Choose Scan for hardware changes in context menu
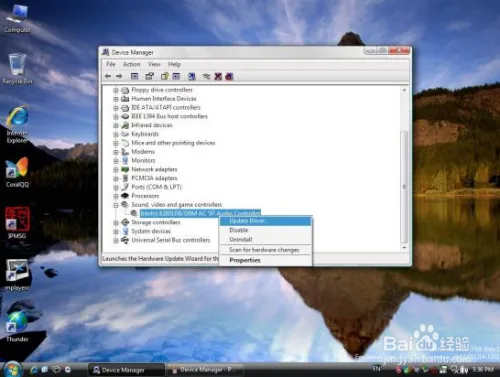Screen dimensions: 500x377 click(265, 250)
